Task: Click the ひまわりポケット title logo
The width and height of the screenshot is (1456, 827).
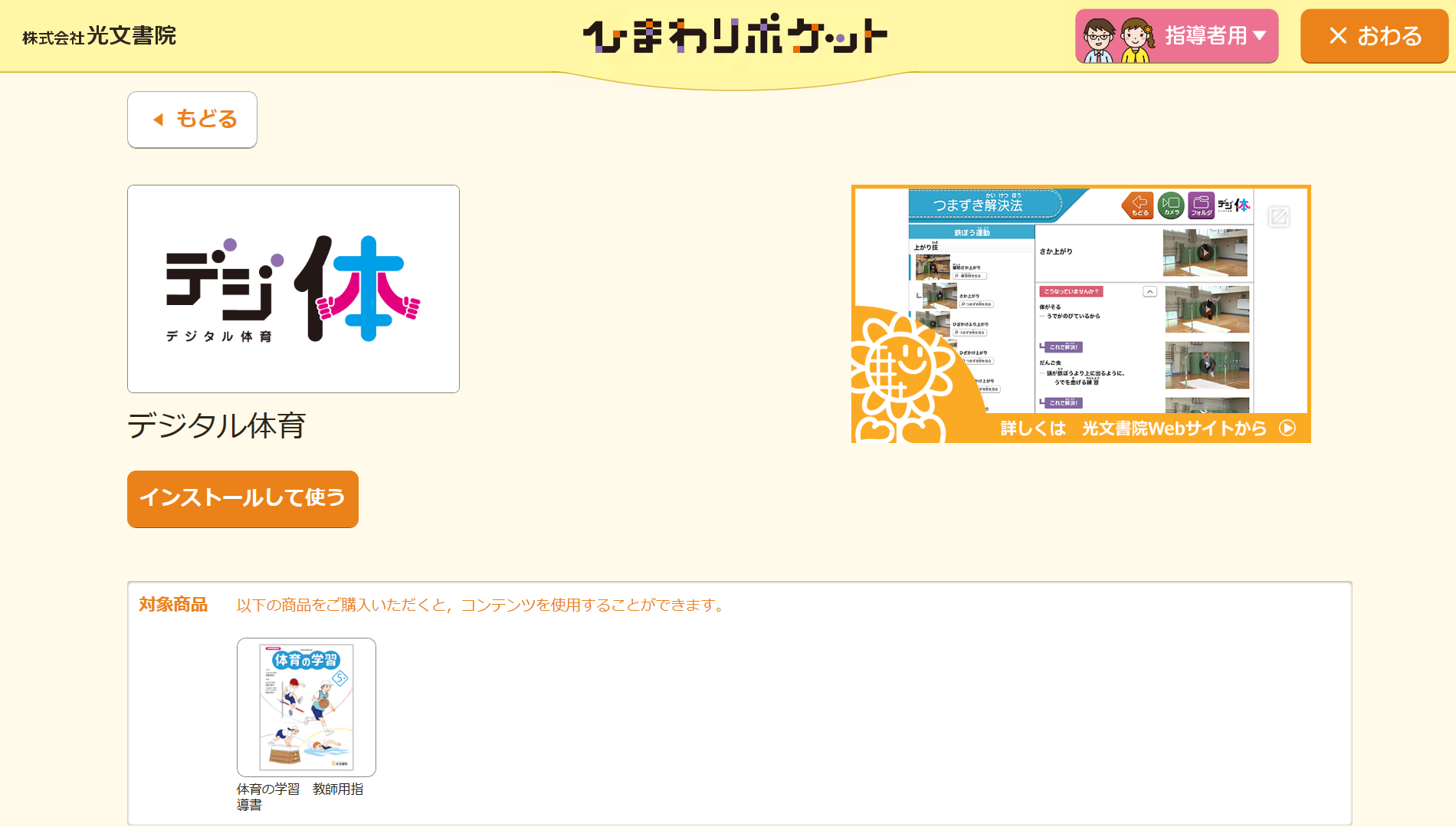Action: pos(734,35)
